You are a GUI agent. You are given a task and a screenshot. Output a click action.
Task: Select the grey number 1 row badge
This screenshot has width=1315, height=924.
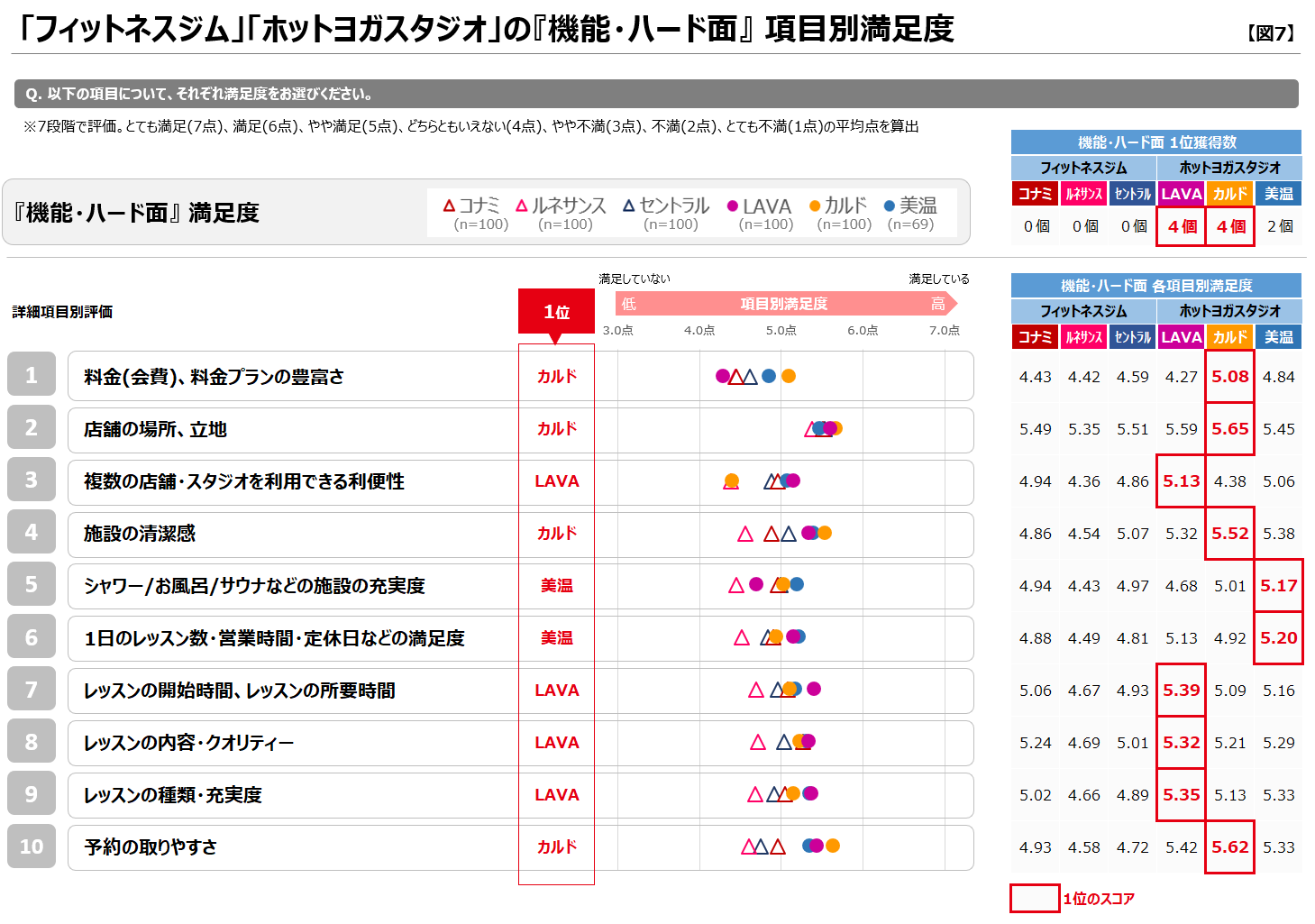click(x=32, y=375)
